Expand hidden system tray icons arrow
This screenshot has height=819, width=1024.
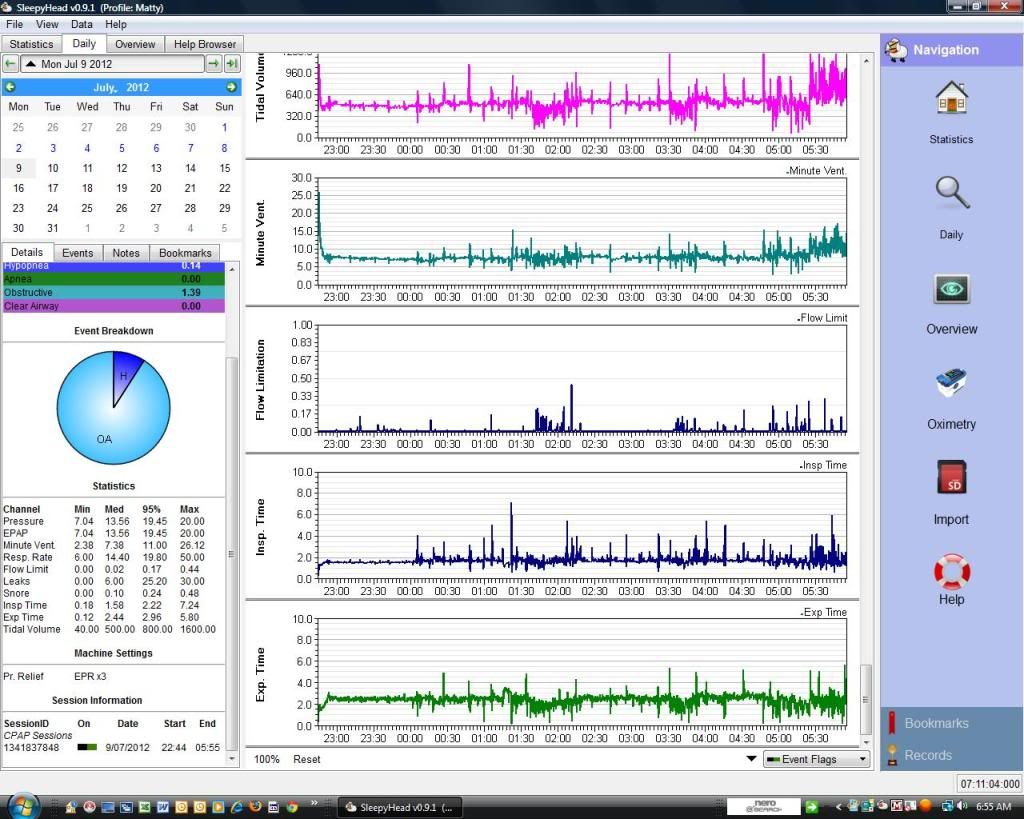click(x=839, y=807)
